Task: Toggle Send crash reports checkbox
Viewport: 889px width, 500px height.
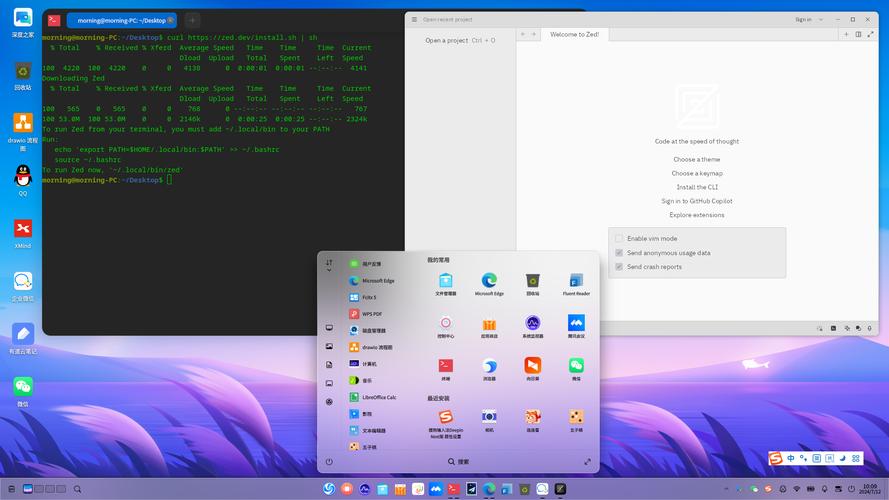Action: pos(619,266)
